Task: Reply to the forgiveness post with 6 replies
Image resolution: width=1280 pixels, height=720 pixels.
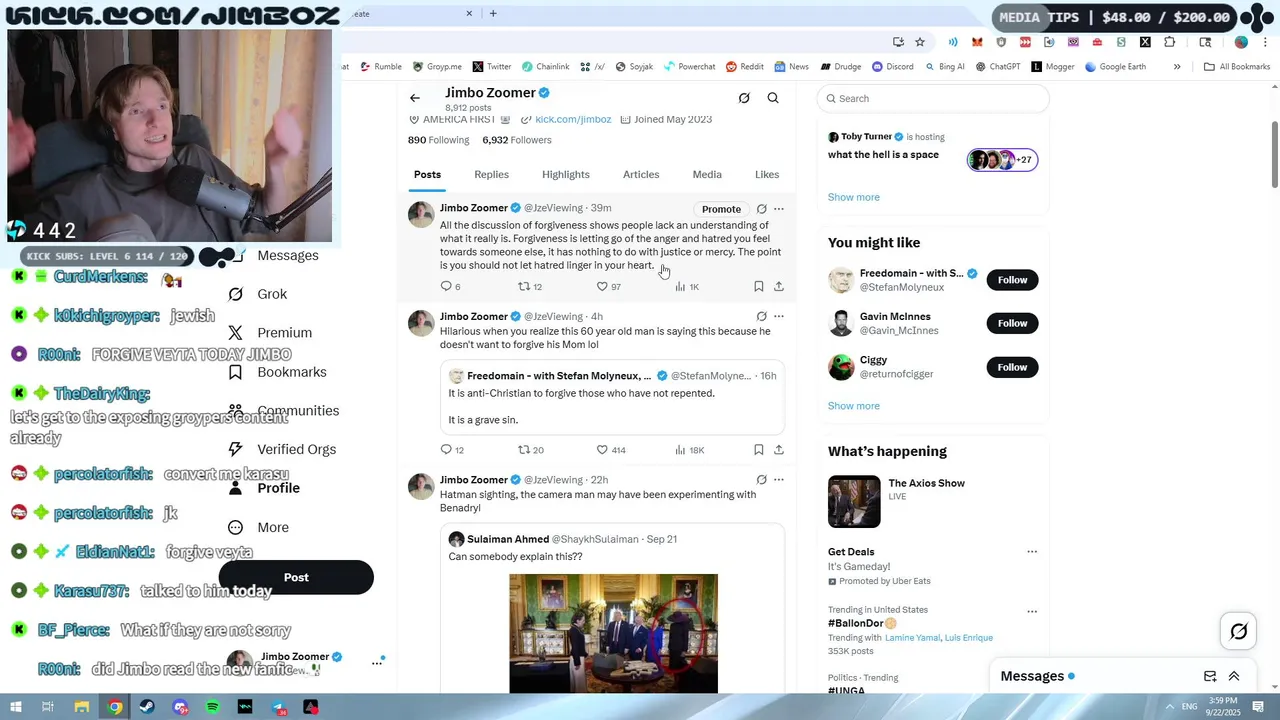Action: click(x=450, y=287)
